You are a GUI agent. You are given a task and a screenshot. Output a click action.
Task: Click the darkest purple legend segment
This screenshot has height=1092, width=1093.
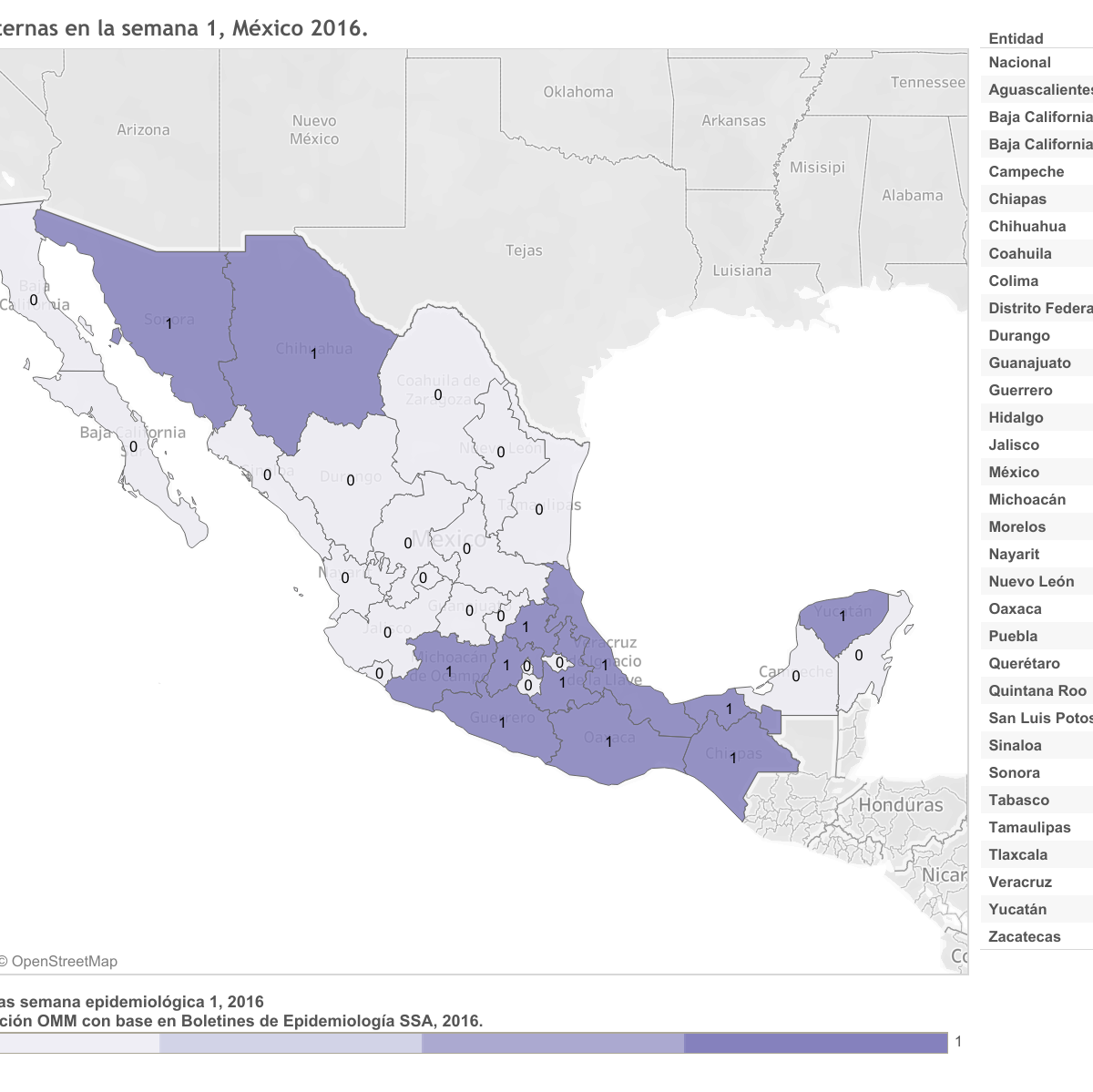[x=815, y=1043]
